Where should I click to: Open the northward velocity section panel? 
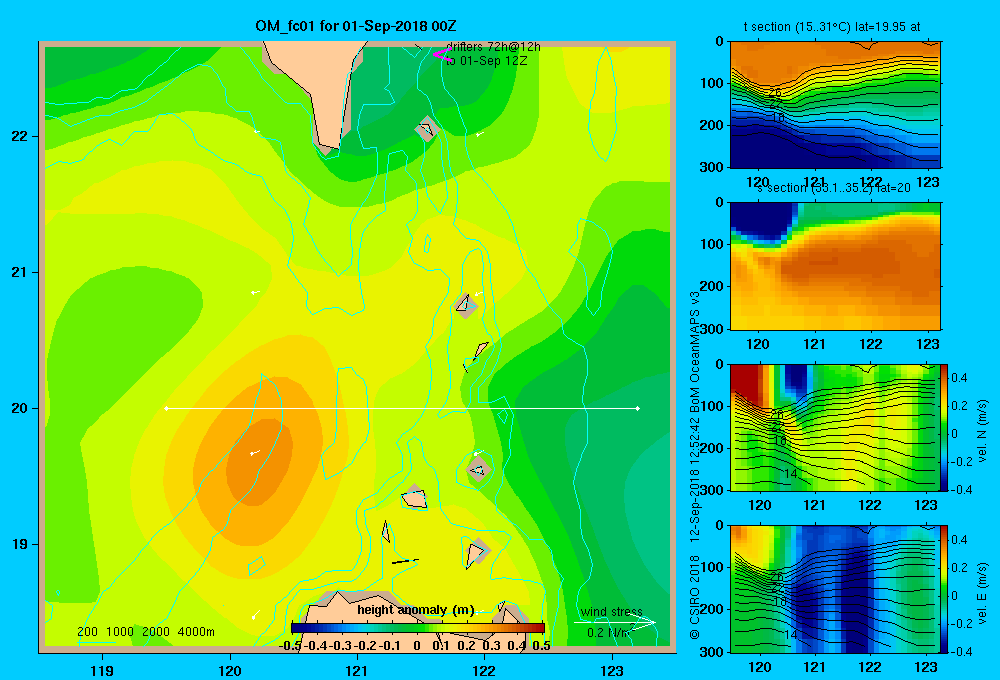click(x=835, y=427)
